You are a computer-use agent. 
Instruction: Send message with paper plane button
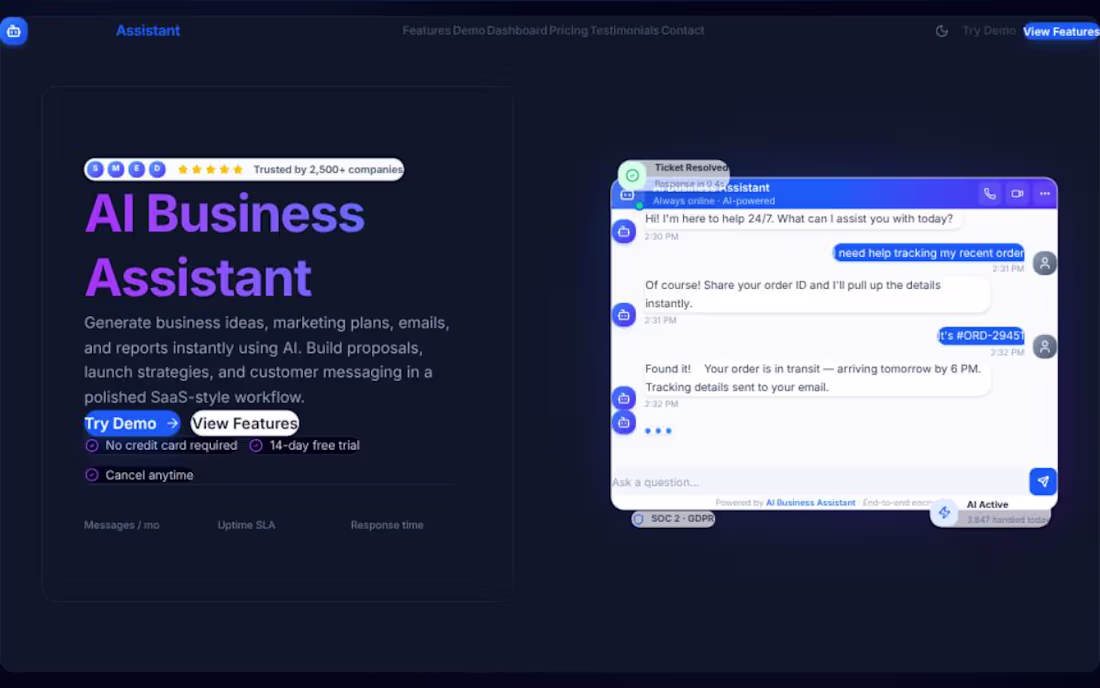point(1043,482)
